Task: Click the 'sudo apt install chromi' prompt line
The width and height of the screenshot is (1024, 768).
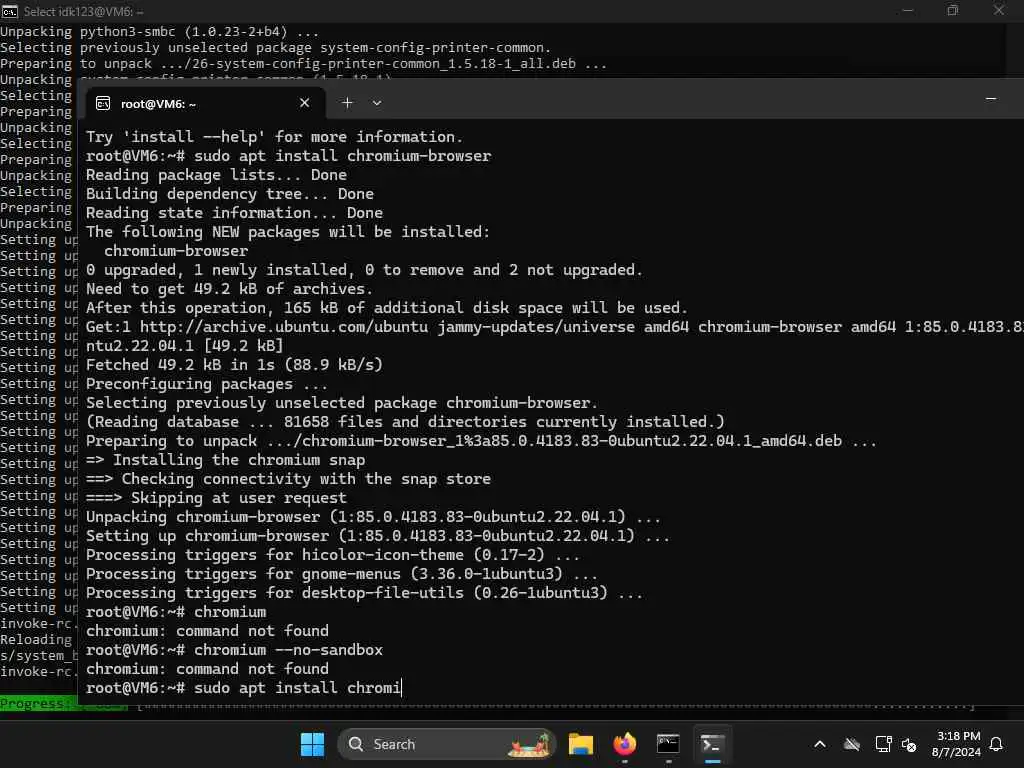Action: (x=244, y=688)
